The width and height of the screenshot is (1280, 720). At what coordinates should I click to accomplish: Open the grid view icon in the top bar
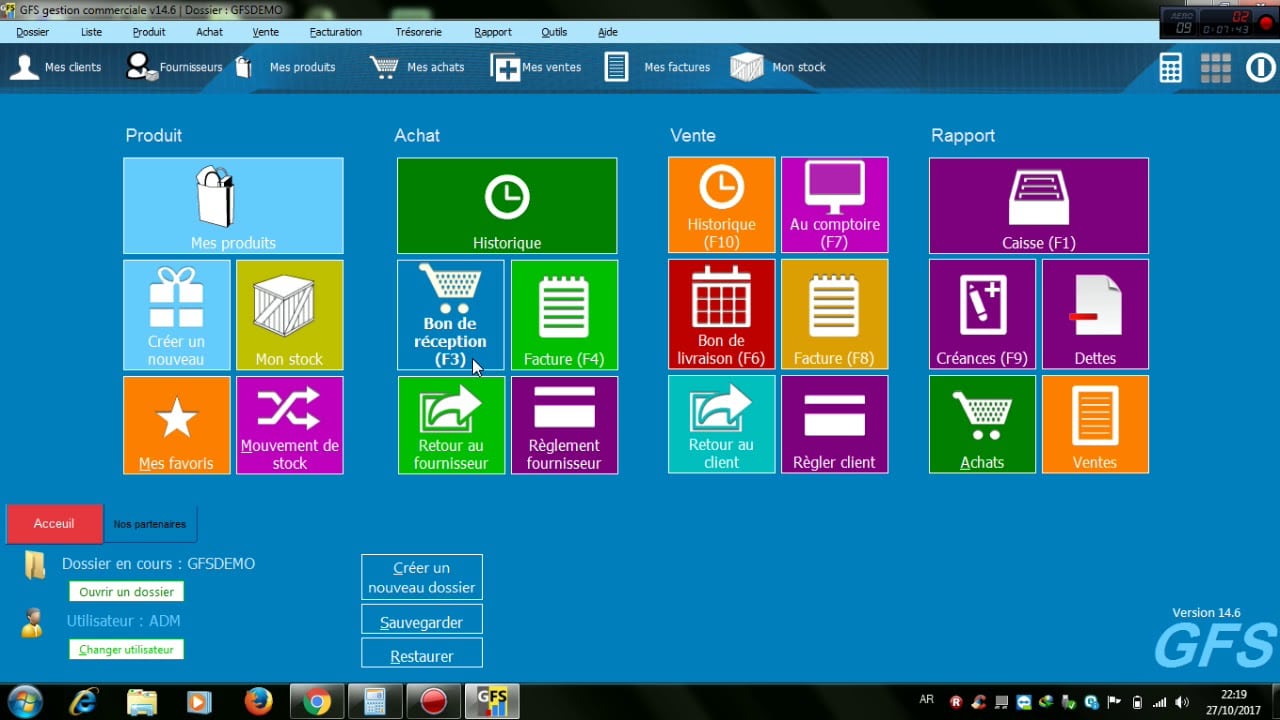(x=1215, y=68)
